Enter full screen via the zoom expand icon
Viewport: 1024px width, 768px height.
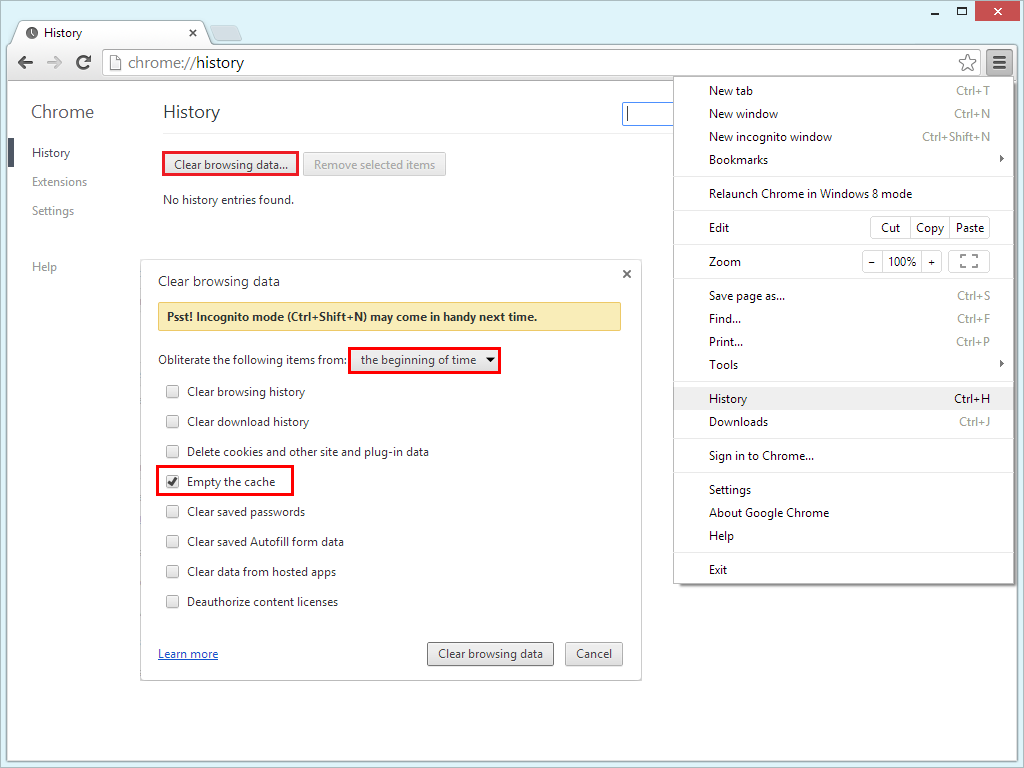coord(967,261)
